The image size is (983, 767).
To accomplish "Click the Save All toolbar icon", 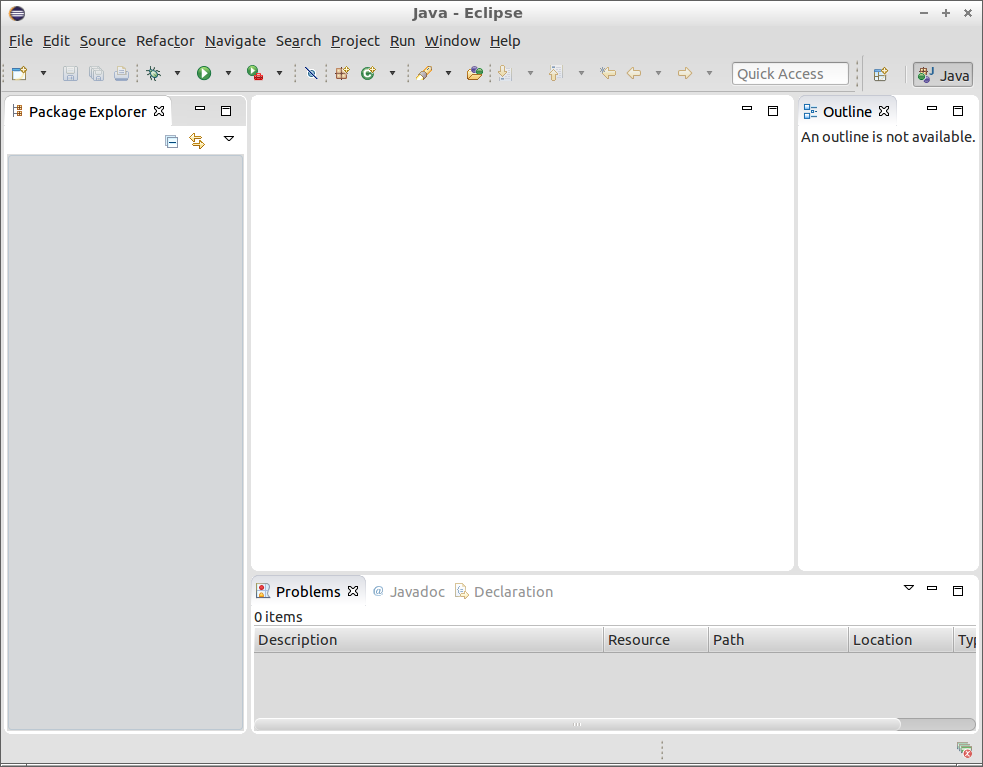I will 96,73.
